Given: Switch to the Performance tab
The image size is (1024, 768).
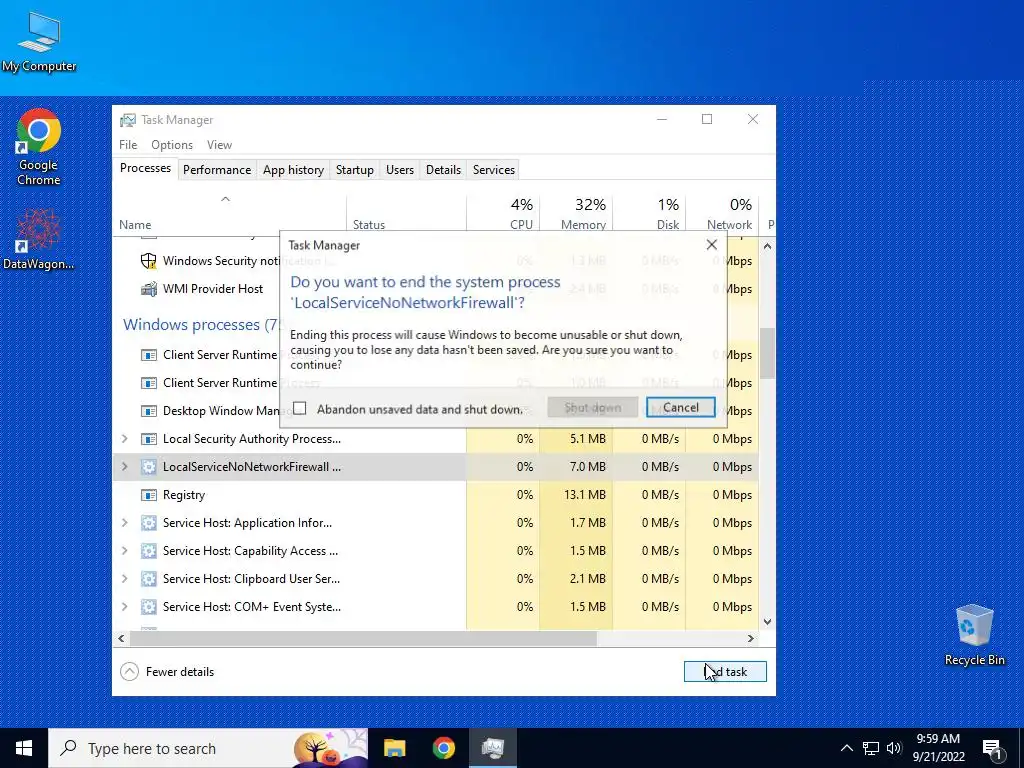Looking at the screenshot, I should pyautogui.click(x=217, y=170).
